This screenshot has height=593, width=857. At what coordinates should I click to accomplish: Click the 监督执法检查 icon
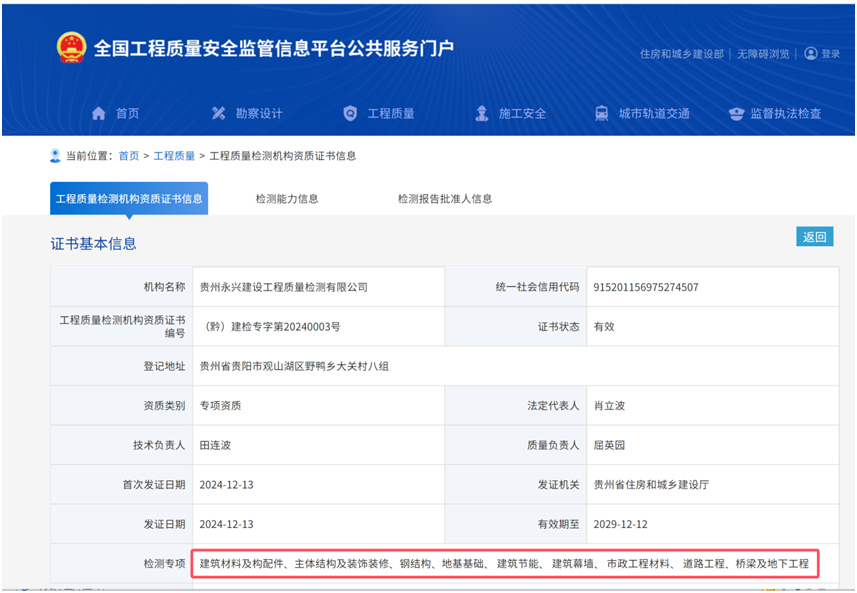736,113
